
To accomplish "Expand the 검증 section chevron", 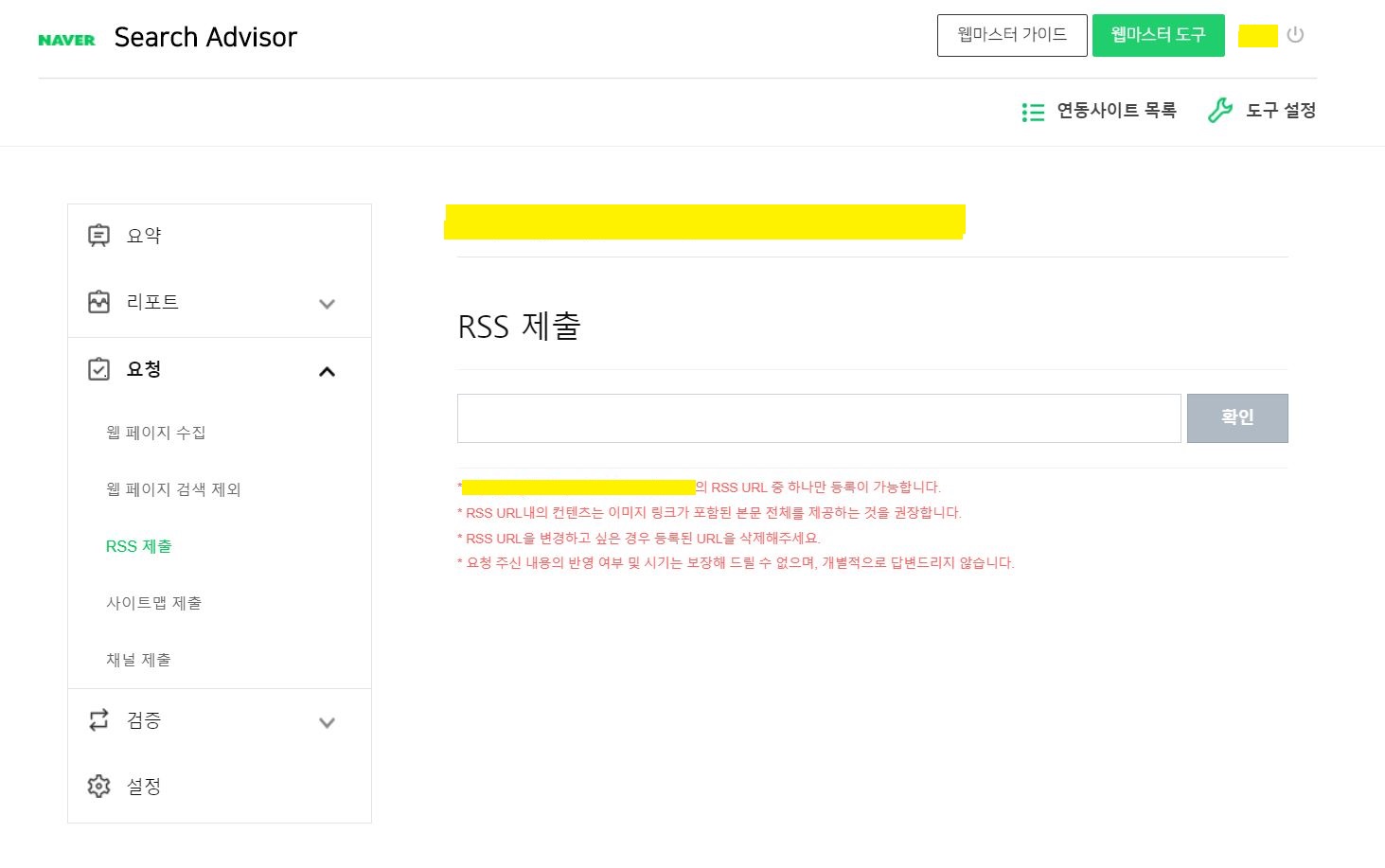I will coord(327,722).
